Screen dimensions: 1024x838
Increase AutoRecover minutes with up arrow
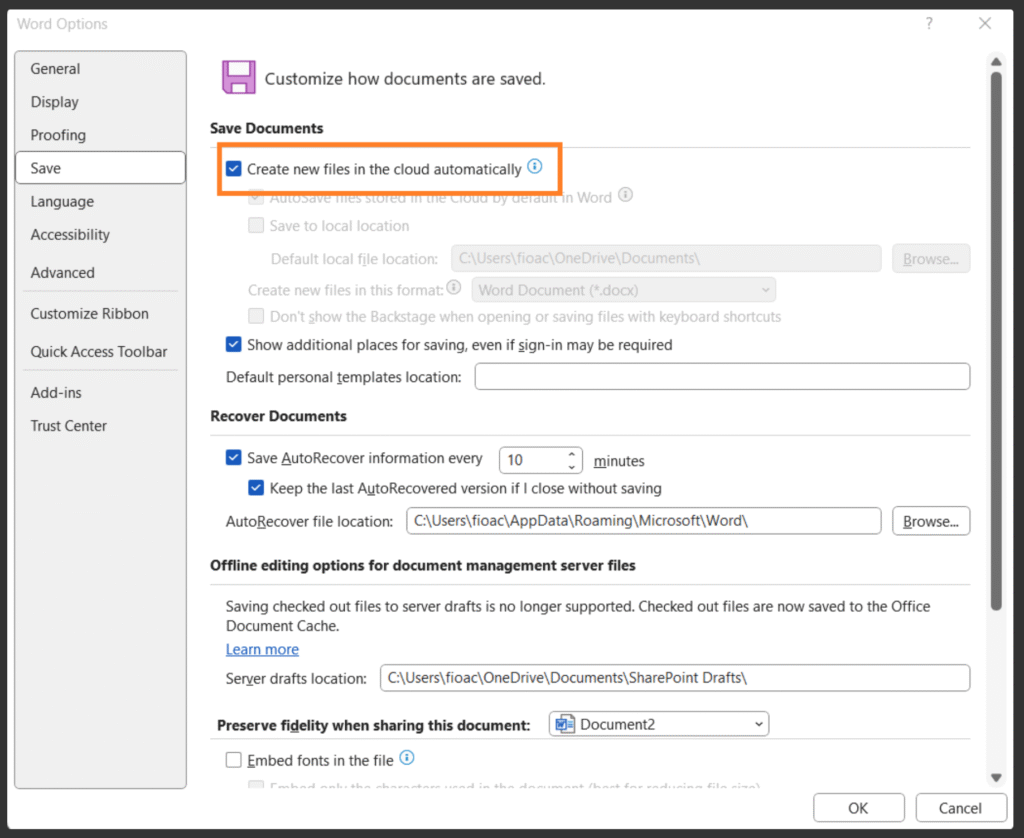coord(572,453)
